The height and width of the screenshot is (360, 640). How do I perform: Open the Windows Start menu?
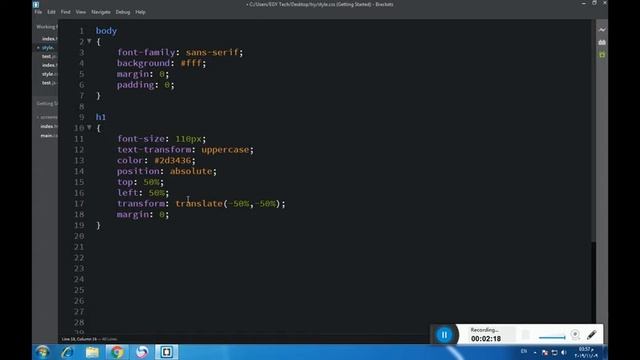(x=42, y=352)
